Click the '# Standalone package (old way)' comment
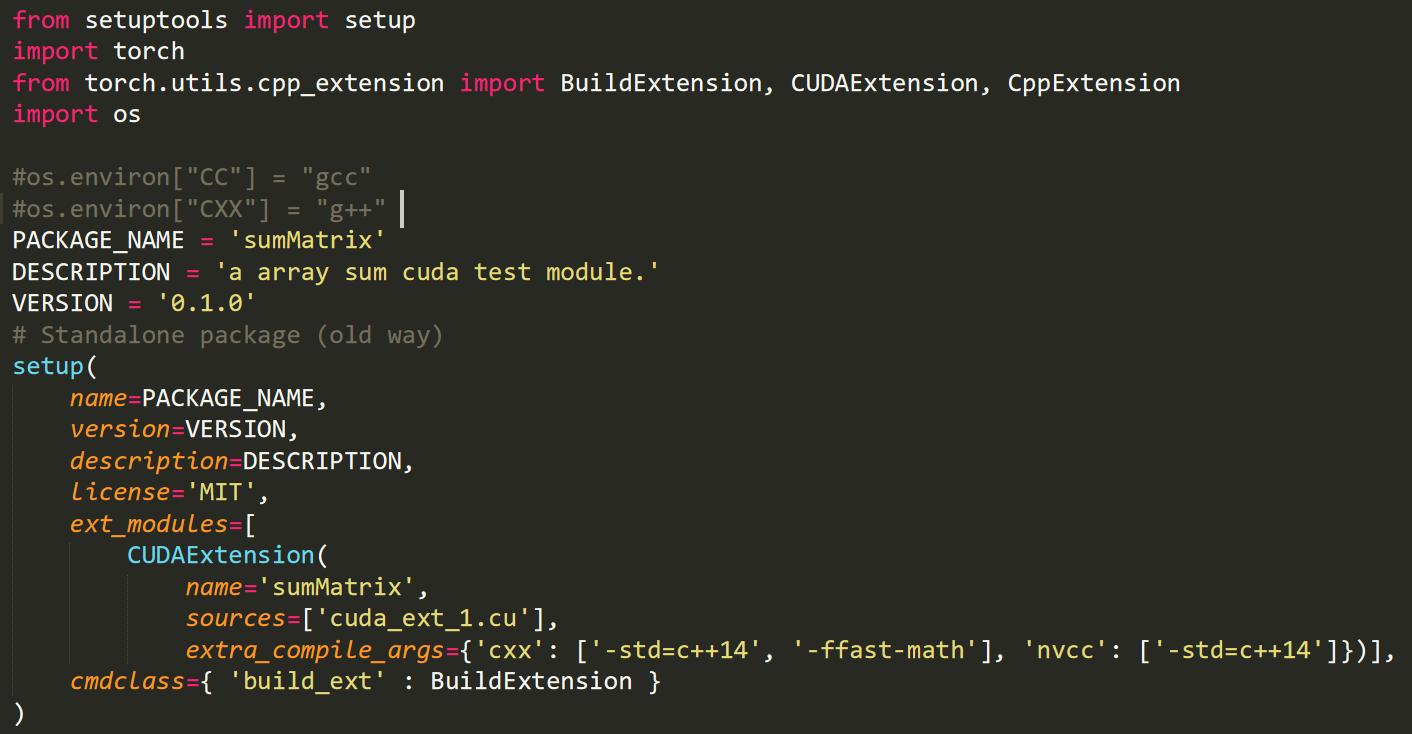This screenshot has height=734, width=1412. click(x=228, y=335)
